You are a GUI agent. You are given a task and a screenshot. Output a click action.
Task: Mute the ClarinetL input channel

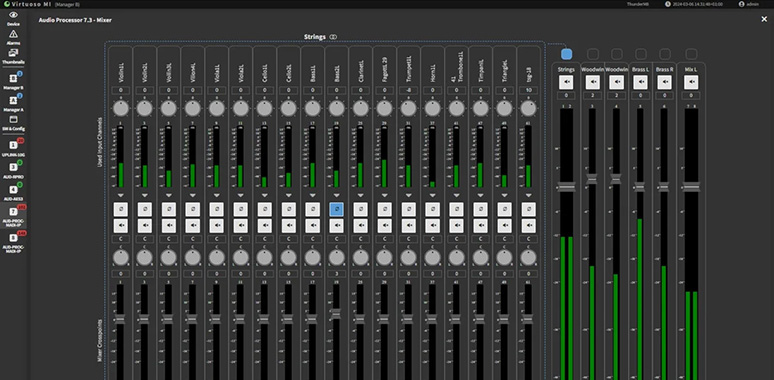point(361,226)
